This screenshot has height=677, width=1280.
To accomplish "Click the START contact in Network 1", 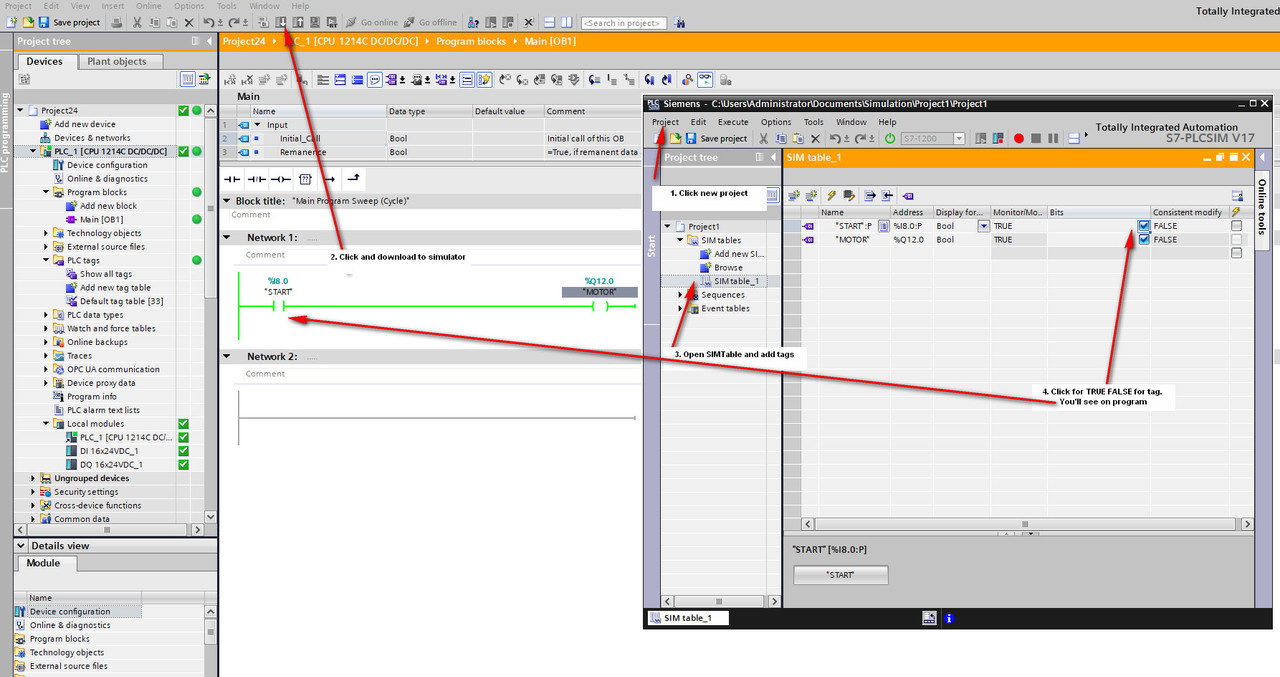I will pyautogui.click(x=278, y=306).
